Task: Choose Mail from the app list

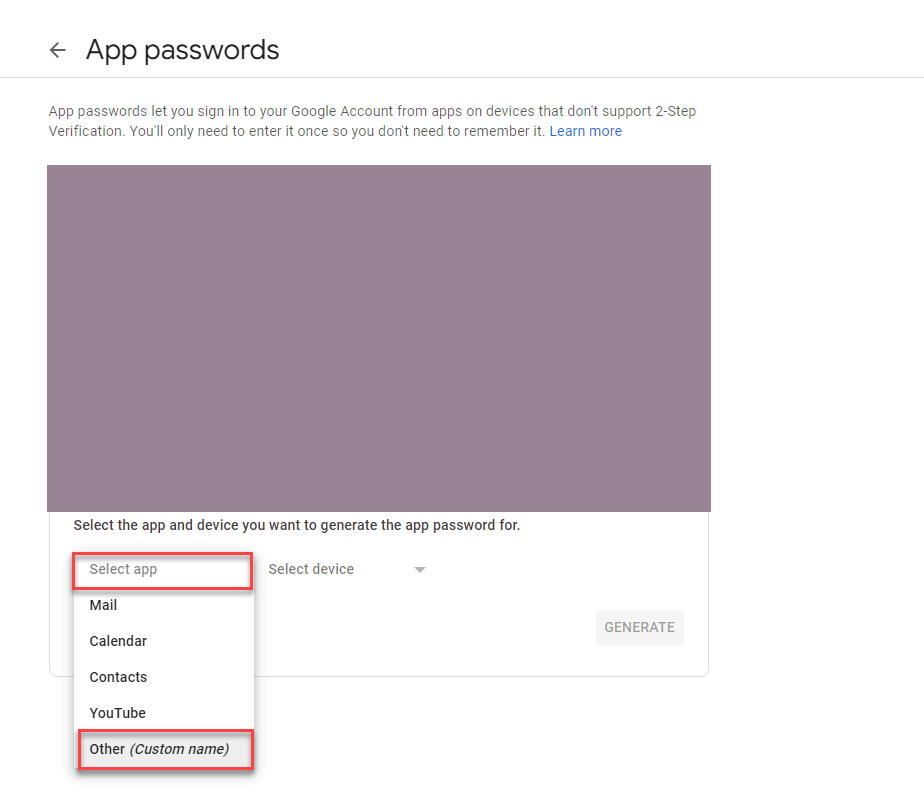Action: tap(104, 605)
